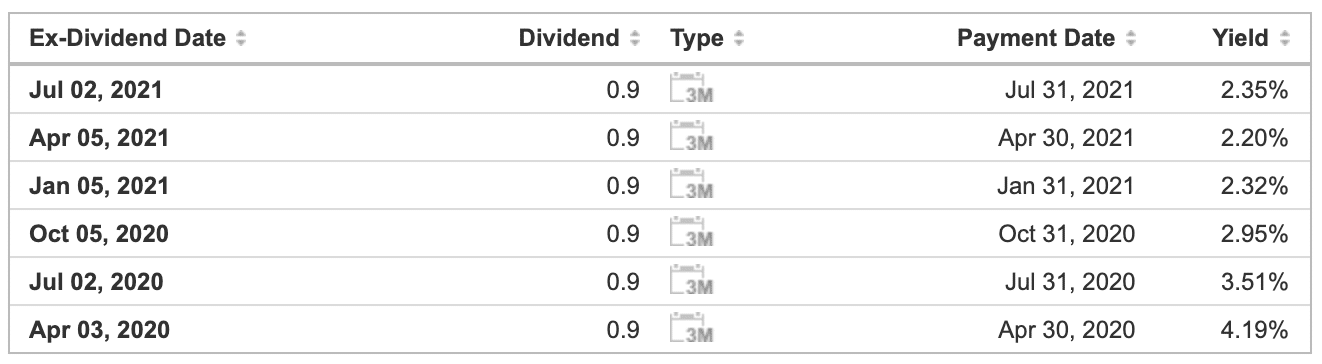Select the Jan 05, 2021 ex-dividend date
This screenshot has width=1322, height=364.
coord(99,186)
